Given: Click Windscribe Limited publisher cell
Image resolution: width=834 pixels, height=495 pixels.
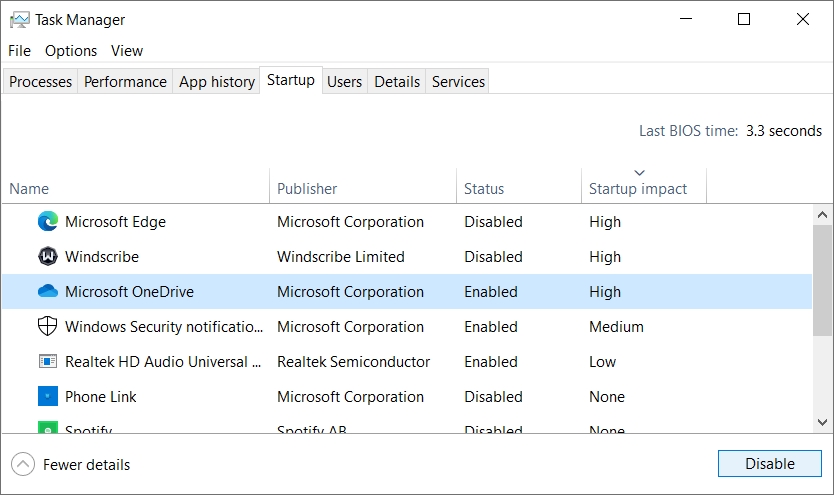Looking at the screenshot, I should point(340,257).
